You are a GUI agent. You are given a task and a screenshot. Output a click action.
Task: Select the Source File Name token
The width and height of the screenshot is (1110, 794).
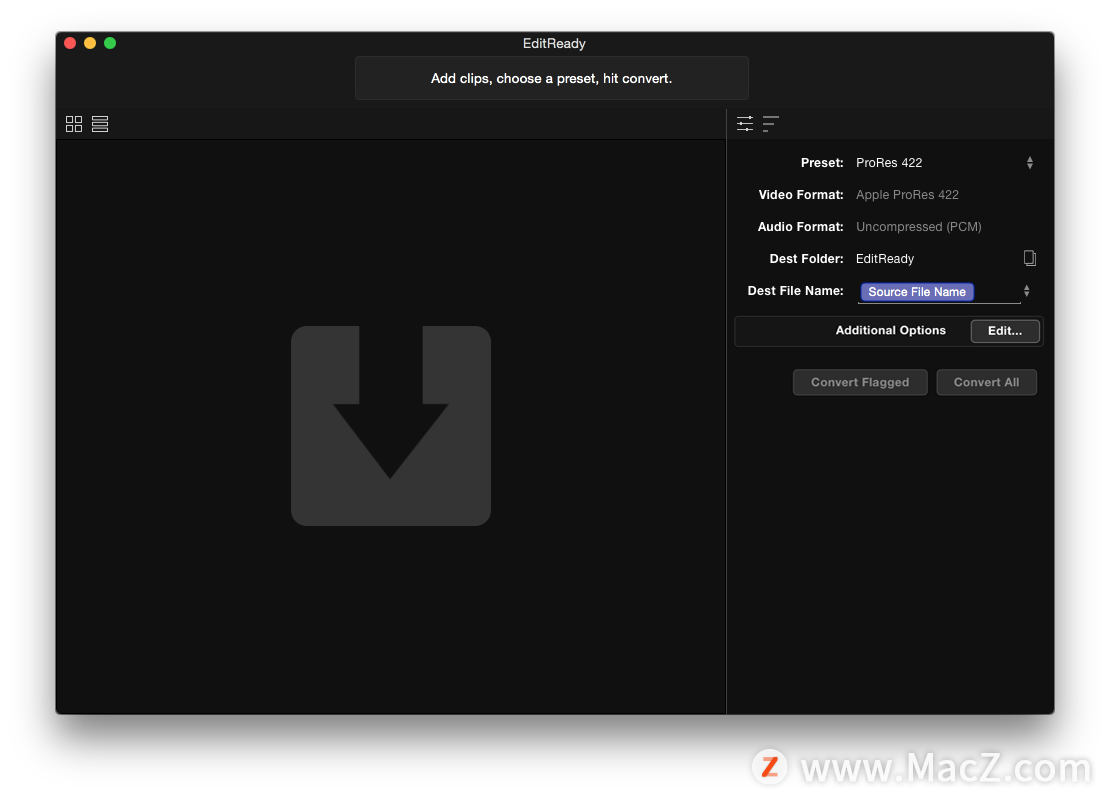pyautogui.click(x=917, y=292)
